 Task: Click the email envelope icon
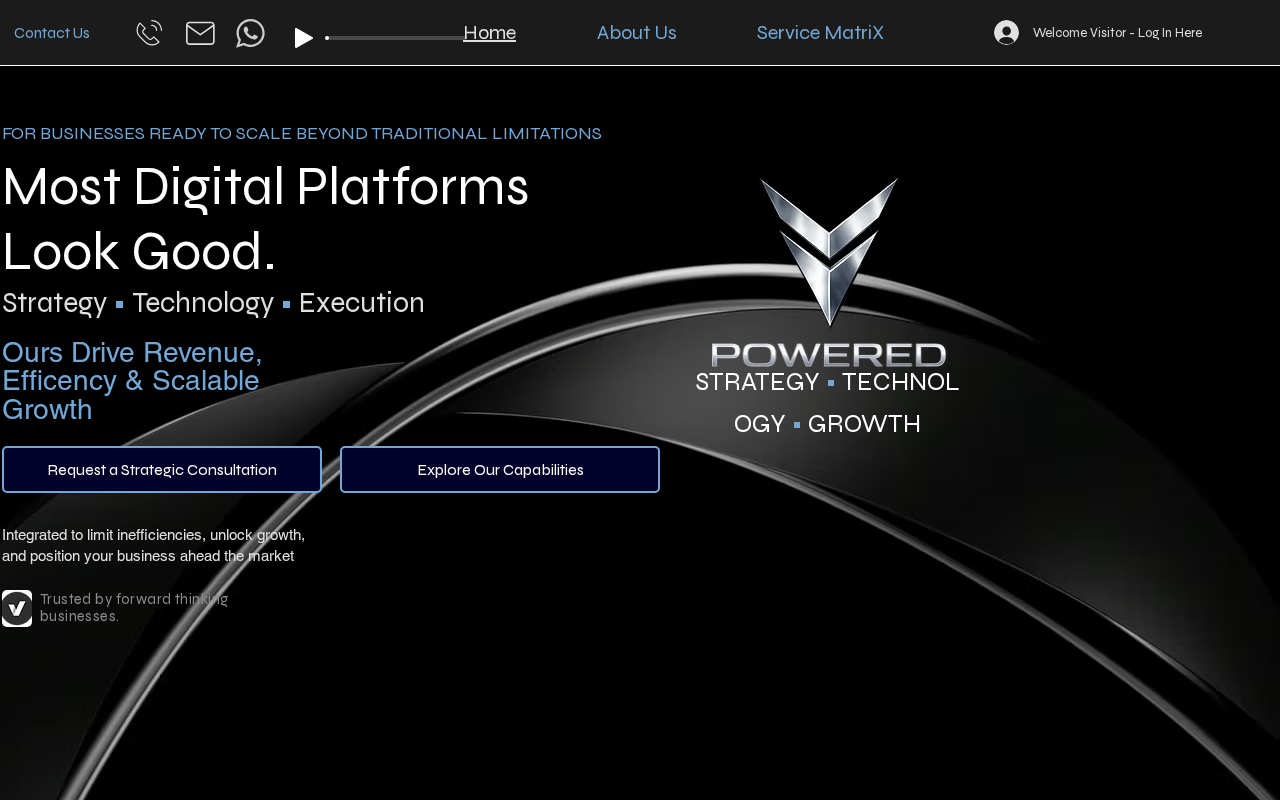pos(200,33)
